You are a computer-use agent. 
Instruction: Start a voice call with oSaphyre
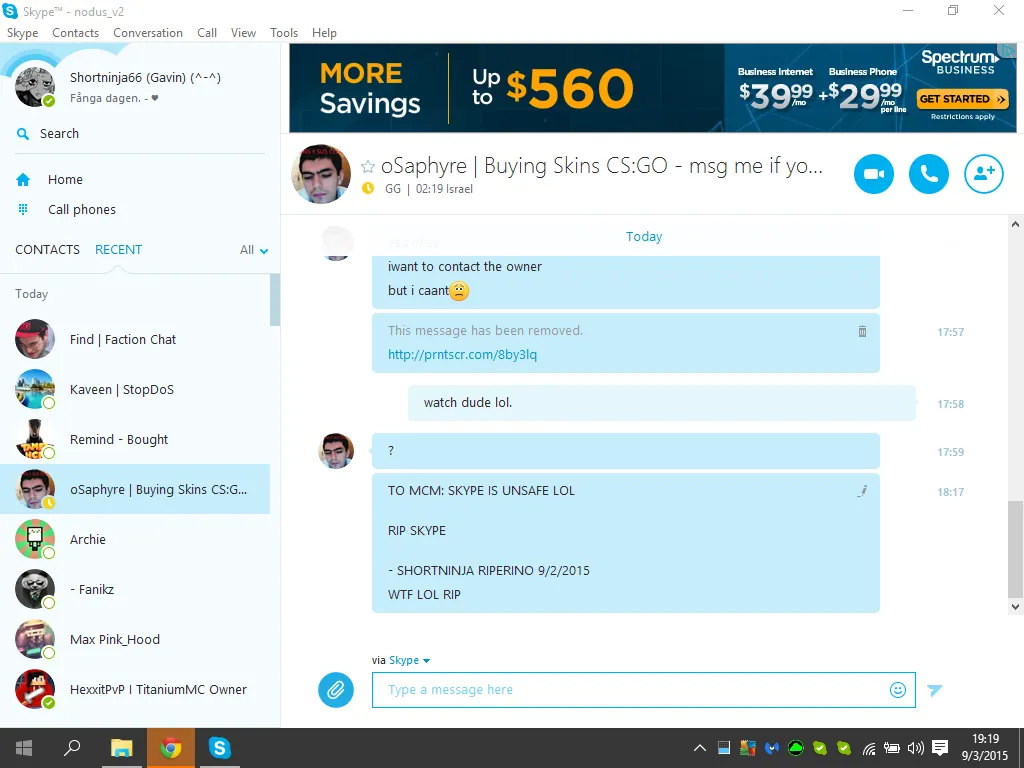click(x=929, y=174)
